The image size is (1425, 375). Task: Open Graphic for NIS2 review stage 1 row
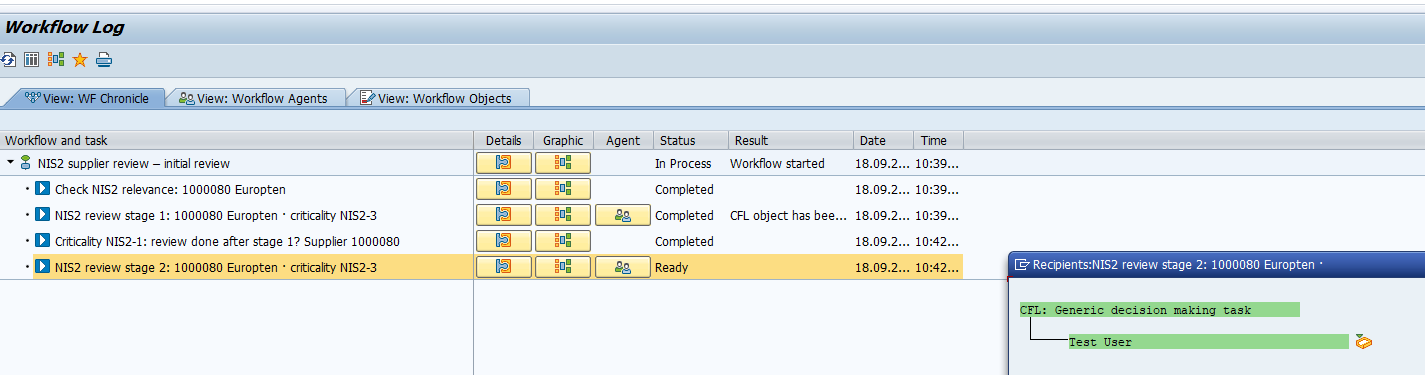coord(563,215)
